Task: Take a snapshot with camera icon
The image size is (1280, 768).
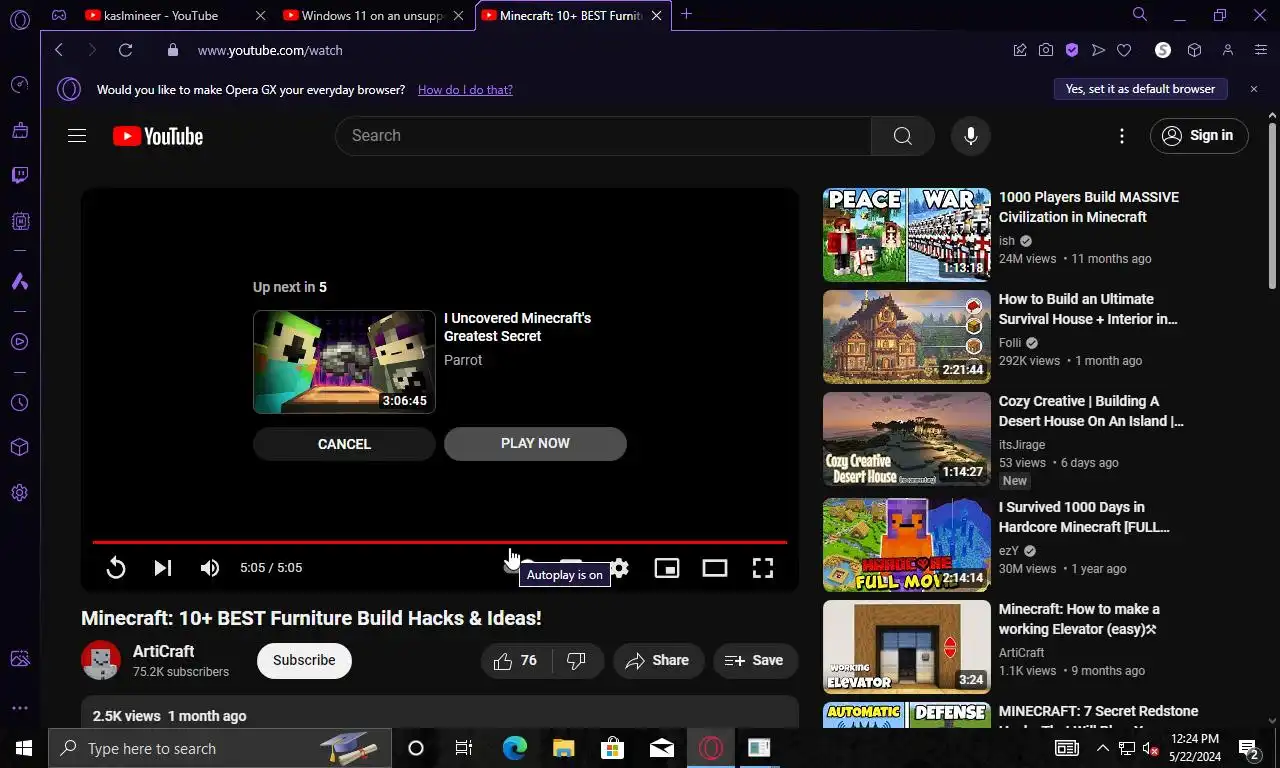Action: (x=1046, y=50)
